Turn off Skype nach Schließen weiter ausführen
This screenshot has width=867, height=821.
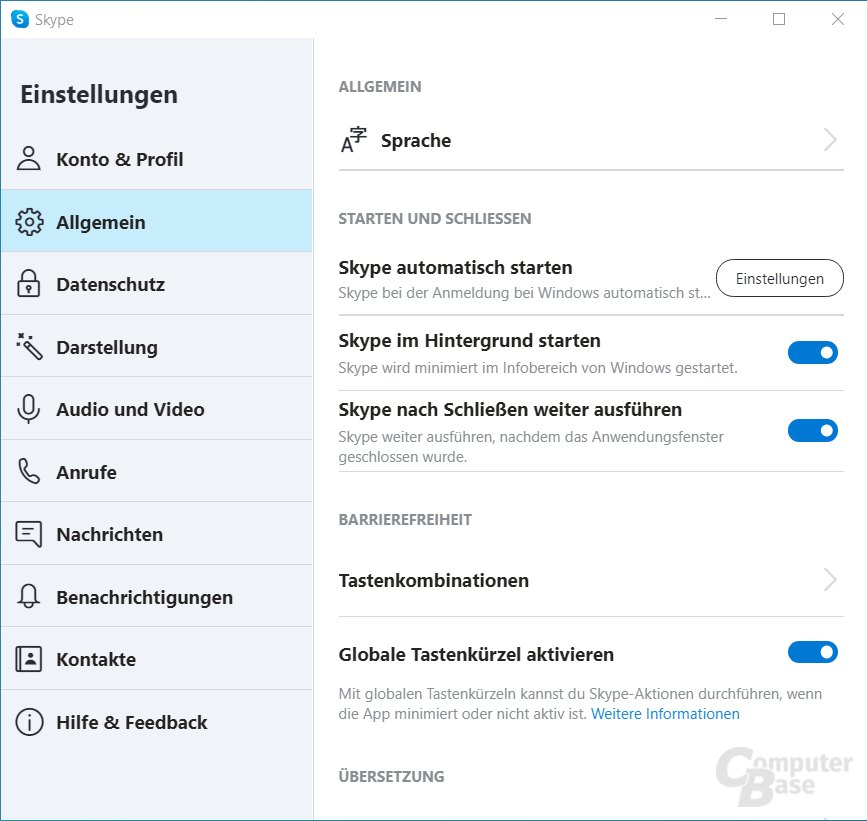pos(812,430)
